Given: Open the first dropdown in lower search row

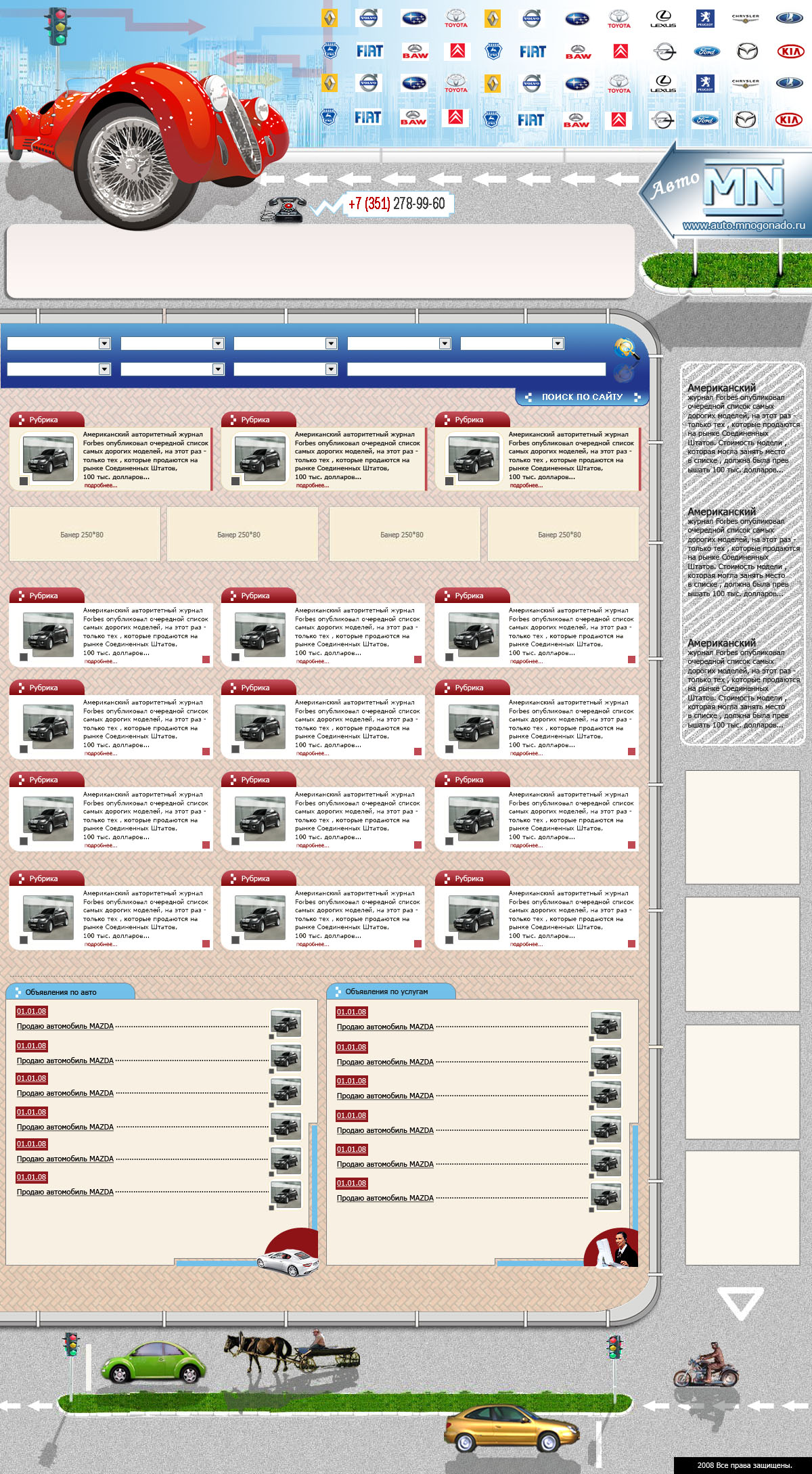Looking at the screenshot, I should click(59, 370).
